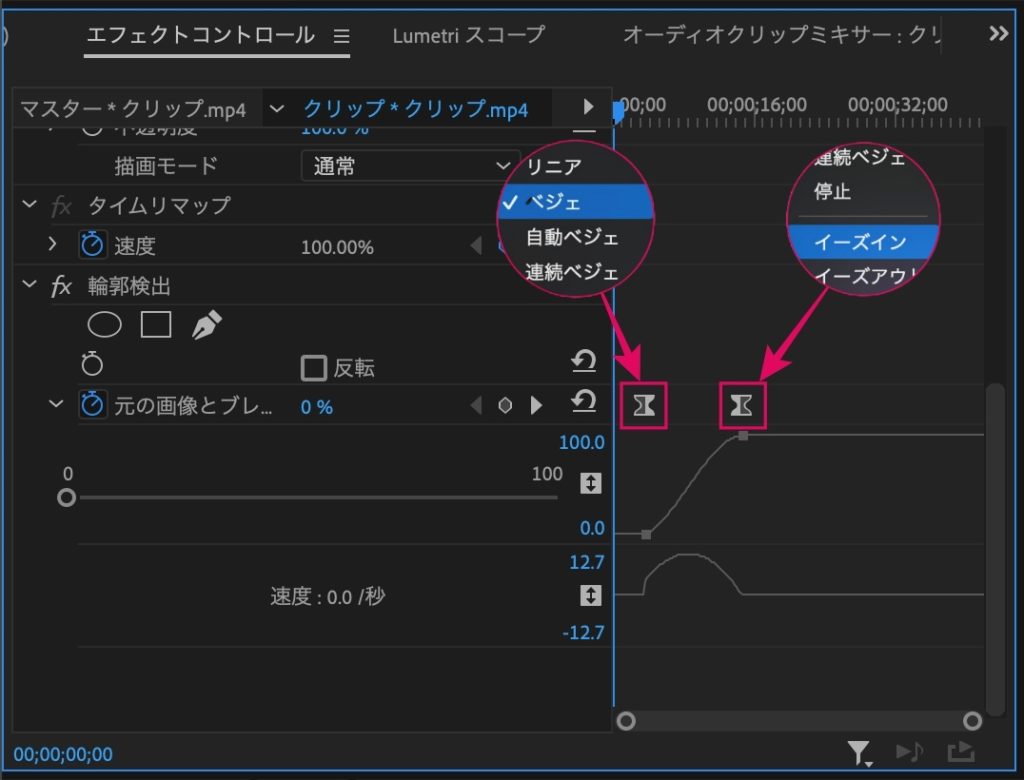Switch to the オーディオクリップミキサー tab

coord(781,35)
